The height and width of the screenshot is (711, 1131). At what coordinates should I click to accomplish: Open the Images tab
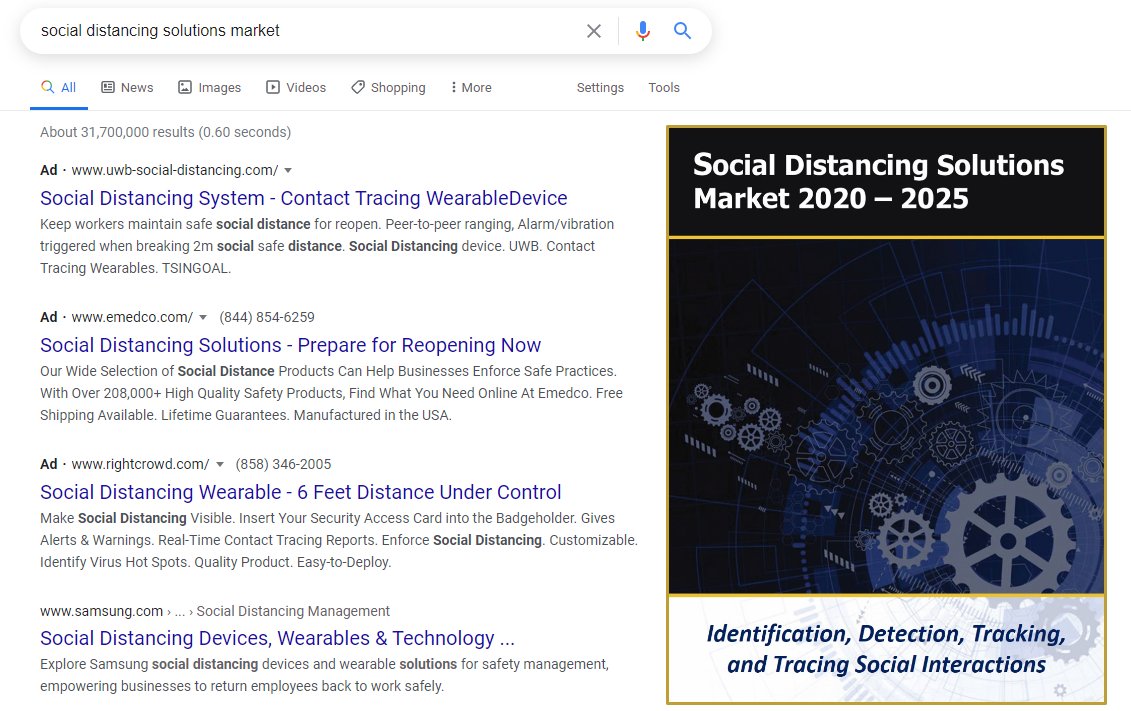tap(209, 87)
